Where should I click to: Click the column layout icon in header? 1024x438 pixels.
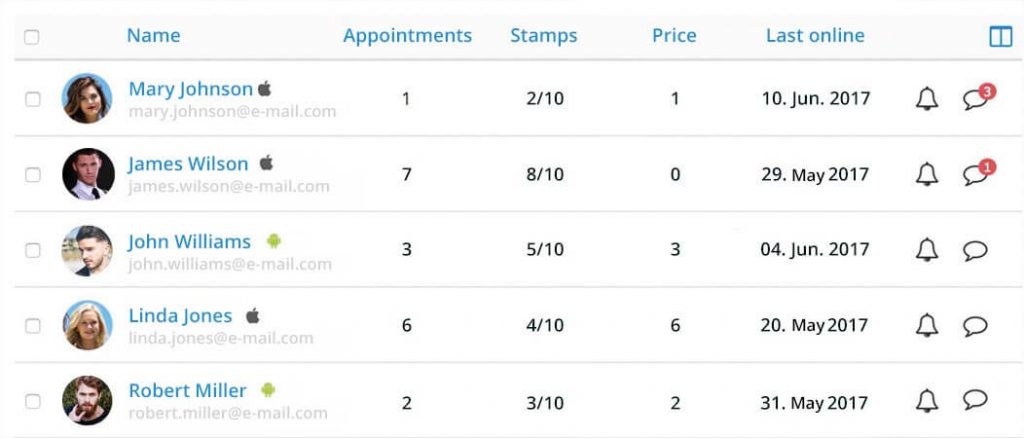(1000, 37)
